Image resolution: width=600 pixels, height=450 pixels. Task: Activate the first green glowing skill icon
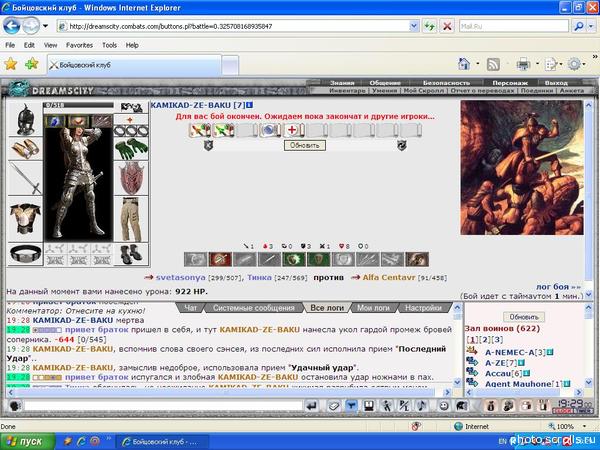pos(294,259)
